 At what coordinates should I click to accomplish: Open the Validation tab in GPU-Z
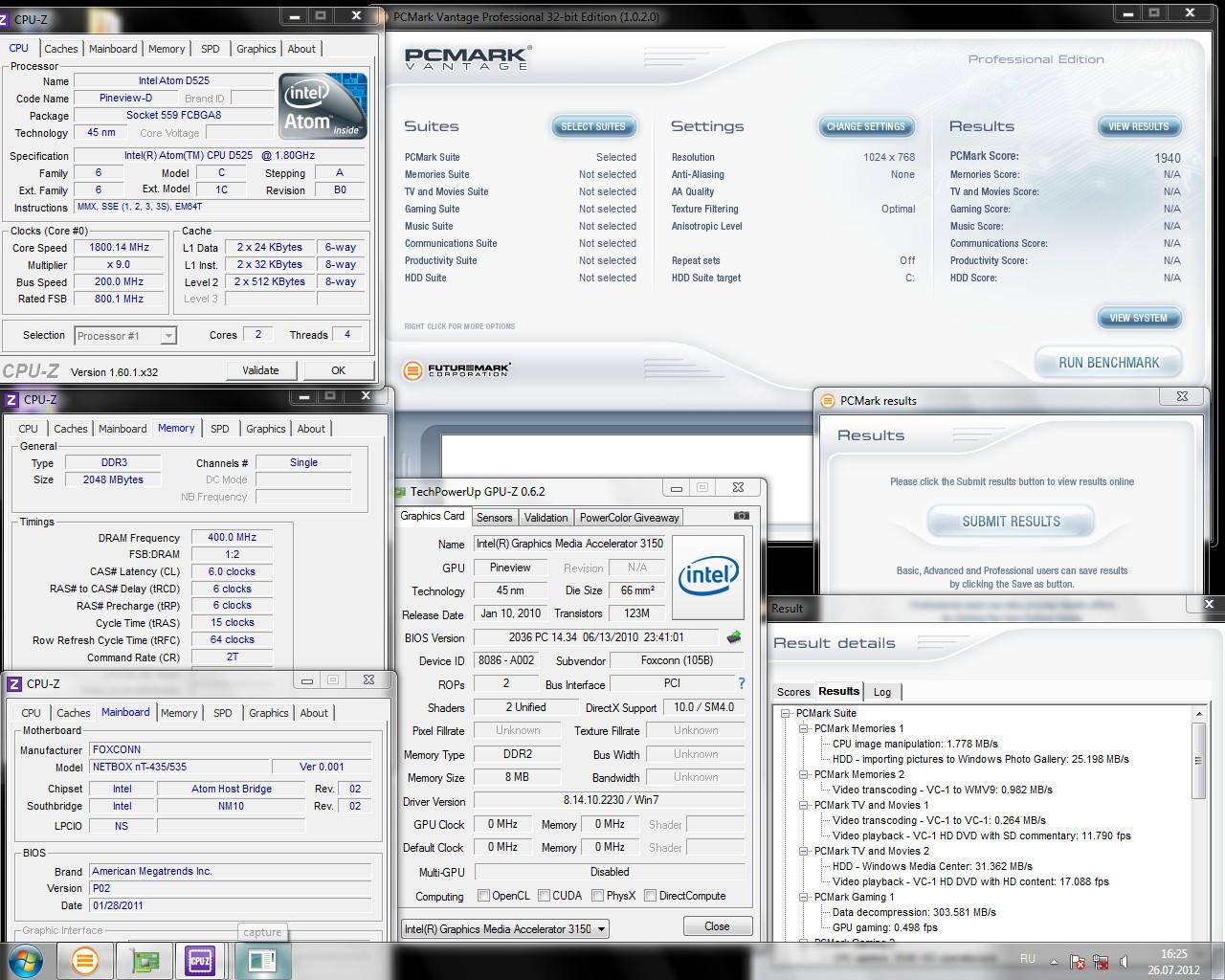[x=546, y=518]
